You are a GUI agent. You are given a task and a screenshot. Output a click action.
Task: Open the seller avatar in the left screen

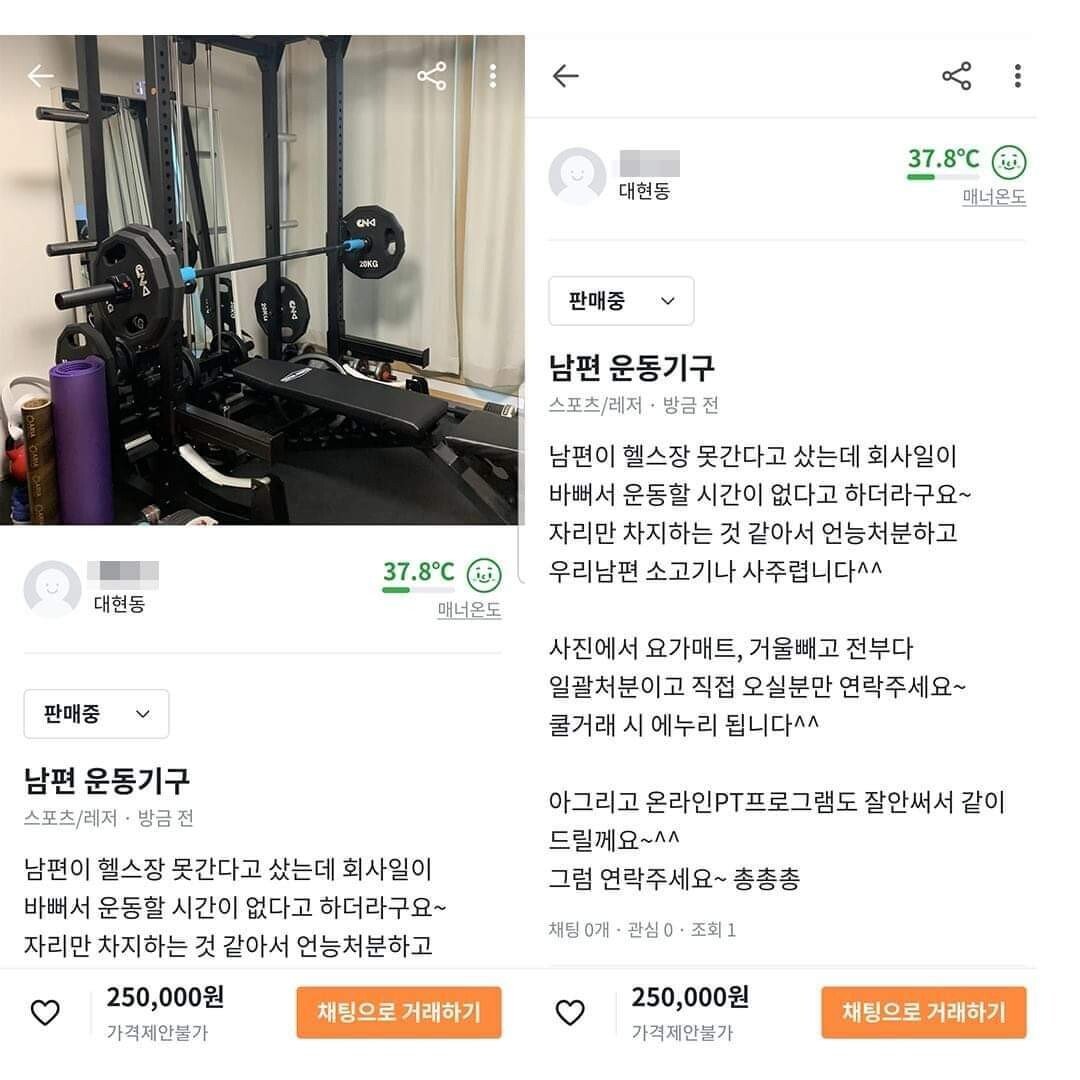coord(52,589)
